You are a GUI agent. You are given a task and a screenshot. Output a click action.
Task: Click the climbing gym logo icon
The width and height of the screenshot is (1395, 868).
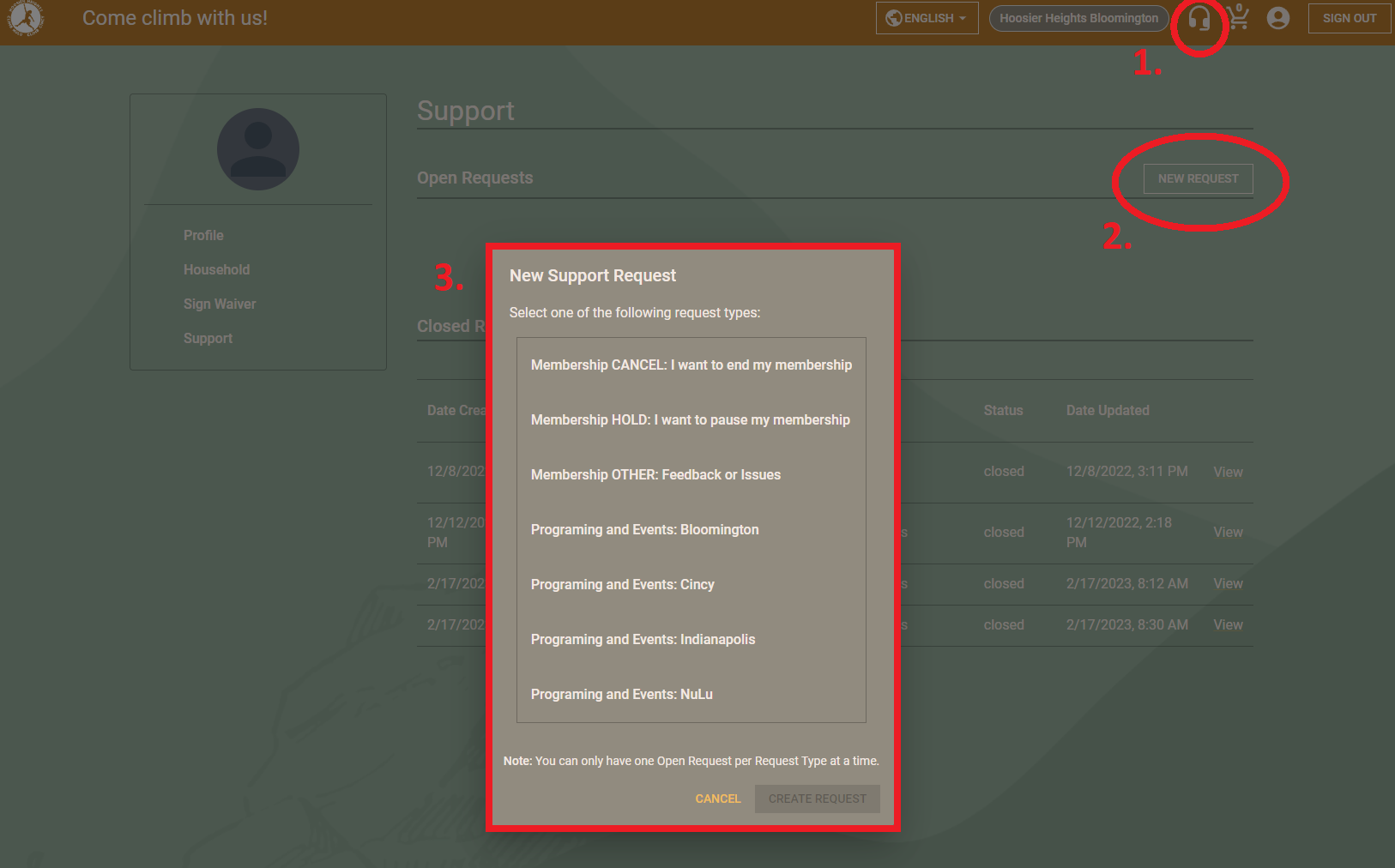click(26, 18)
